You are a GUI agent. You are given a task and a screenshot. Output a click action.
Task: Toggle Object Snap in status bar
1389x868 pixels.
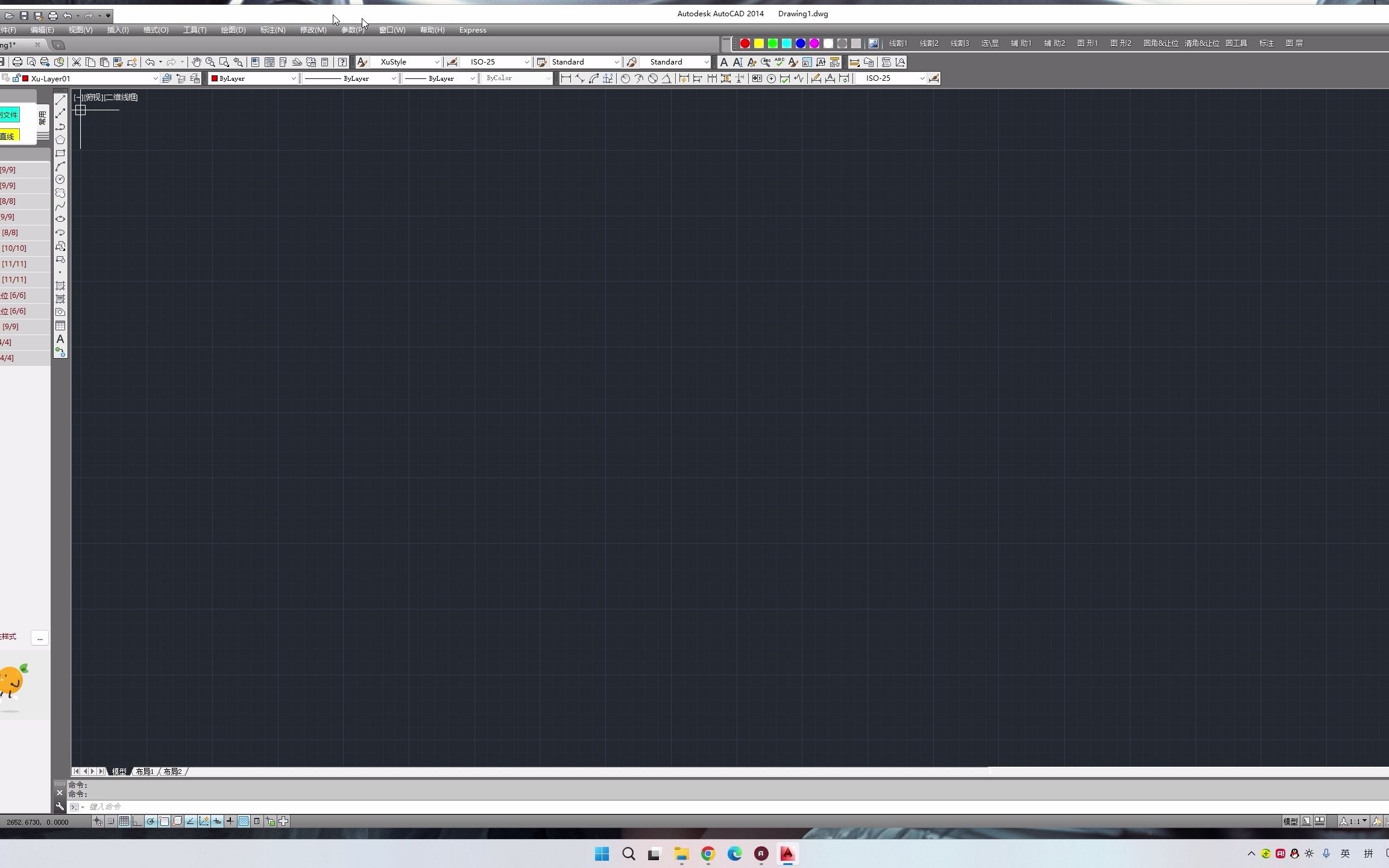pos(164,821)
